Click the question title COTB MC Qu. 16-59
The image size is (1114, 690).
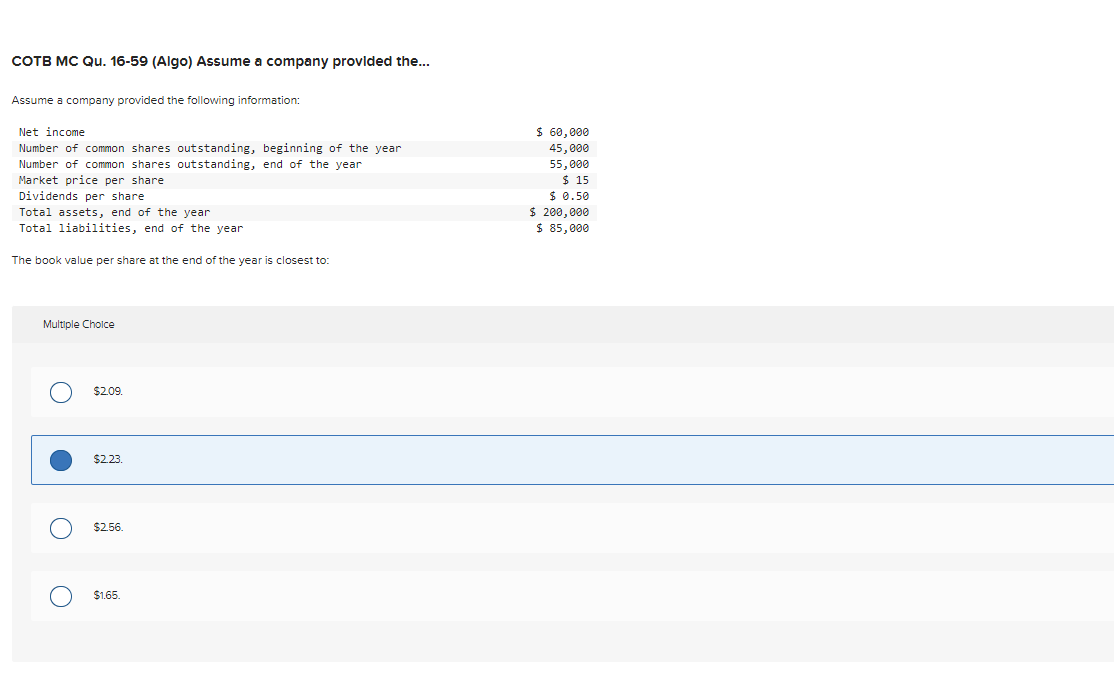[220, 61]
